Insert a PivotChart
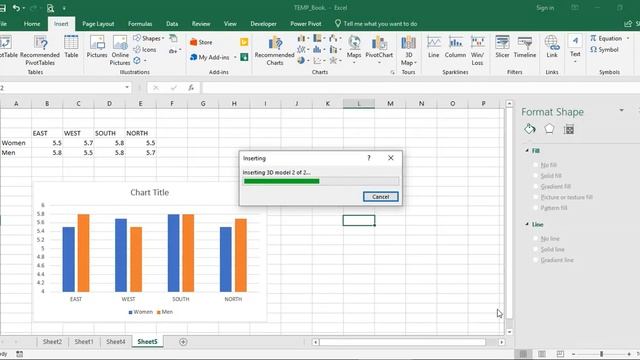Image resolution: width=640 pixels, height=360 pixels. [x=379, y=49]
